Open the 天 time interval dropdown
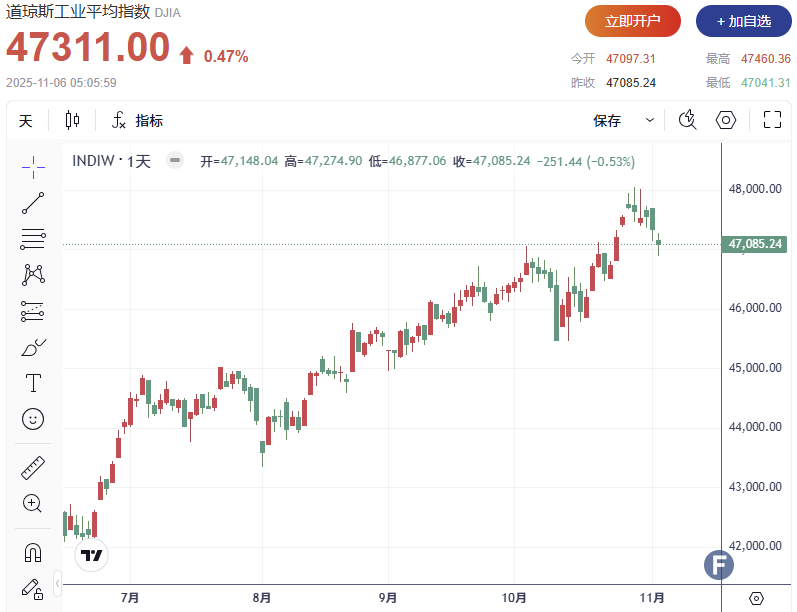797x612 pixels. pyautogui.click(x=26, y=121)
